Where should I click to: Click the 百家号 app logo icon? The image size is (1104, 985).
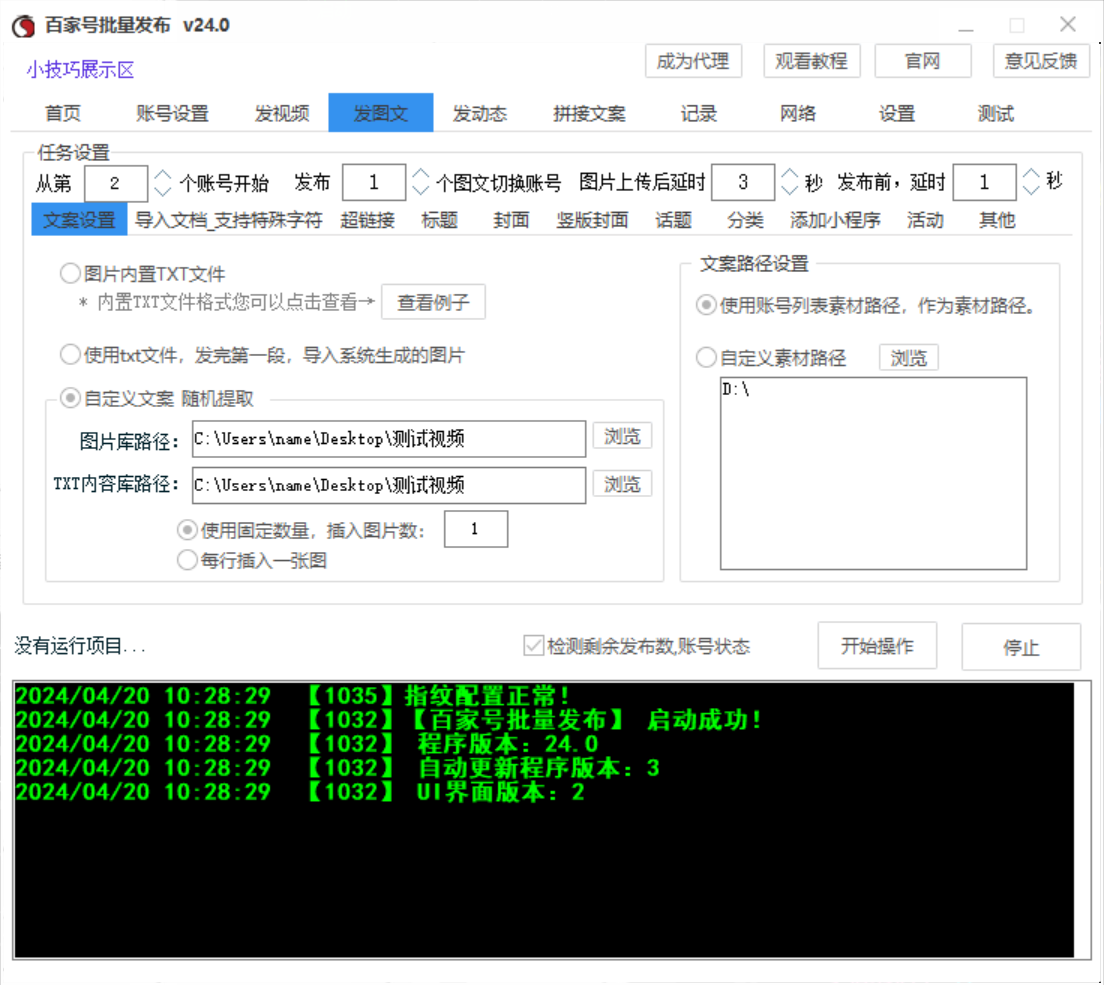pos(22,27)
